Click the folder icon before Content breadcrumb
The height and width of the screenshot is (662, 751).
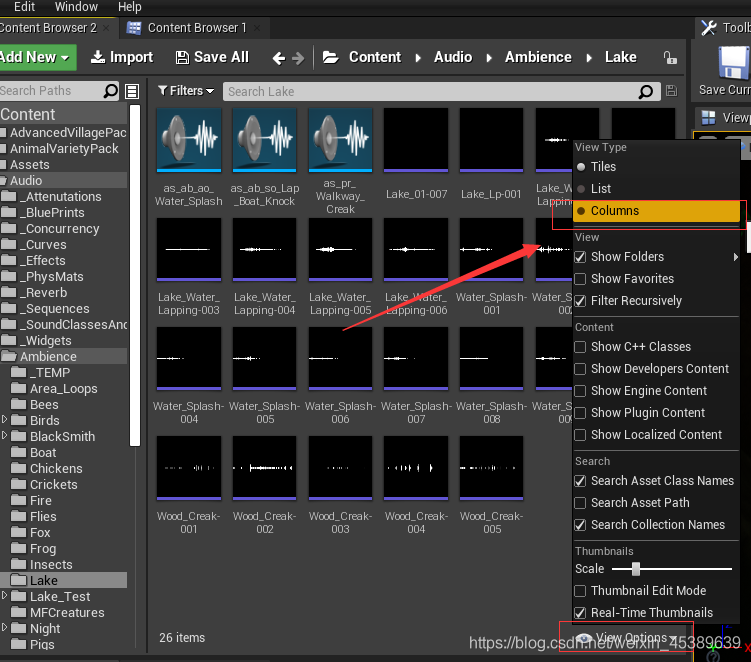click(x=330, y=57)
